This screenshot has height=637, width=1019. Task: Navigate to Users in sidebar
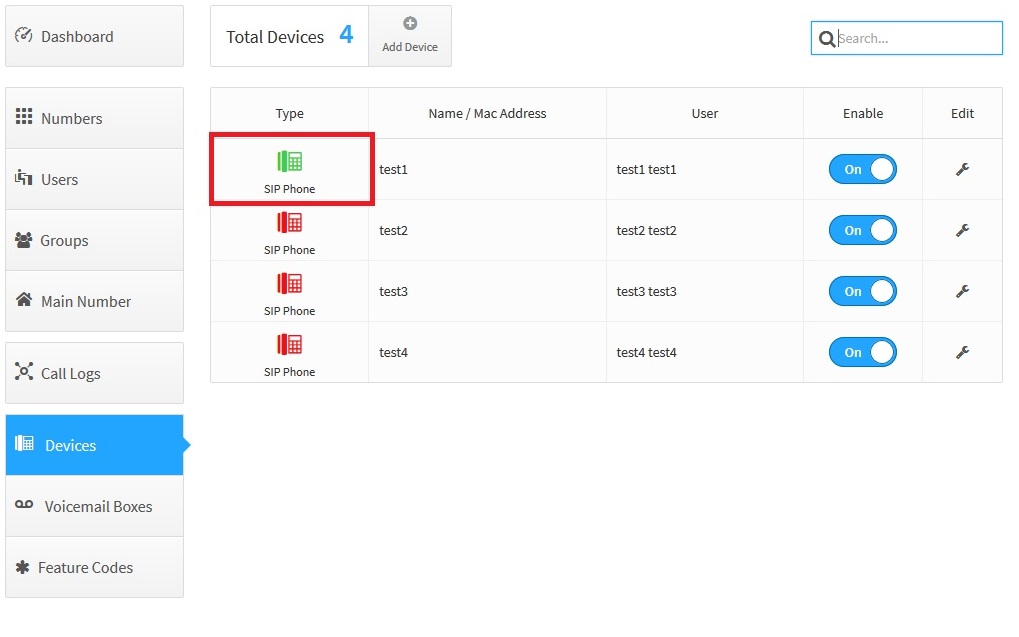[x=94, y=179]
